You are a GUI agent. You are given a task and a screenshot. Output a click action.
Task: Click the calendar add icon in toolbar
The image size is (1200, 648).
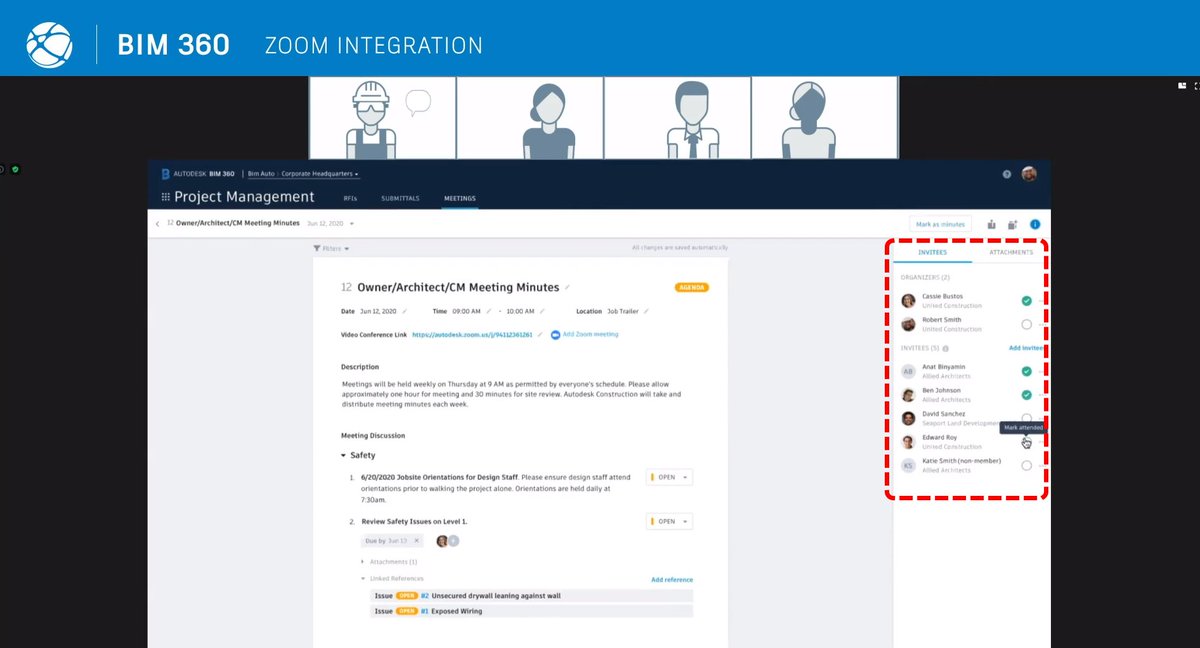[x=1013, y=224]
